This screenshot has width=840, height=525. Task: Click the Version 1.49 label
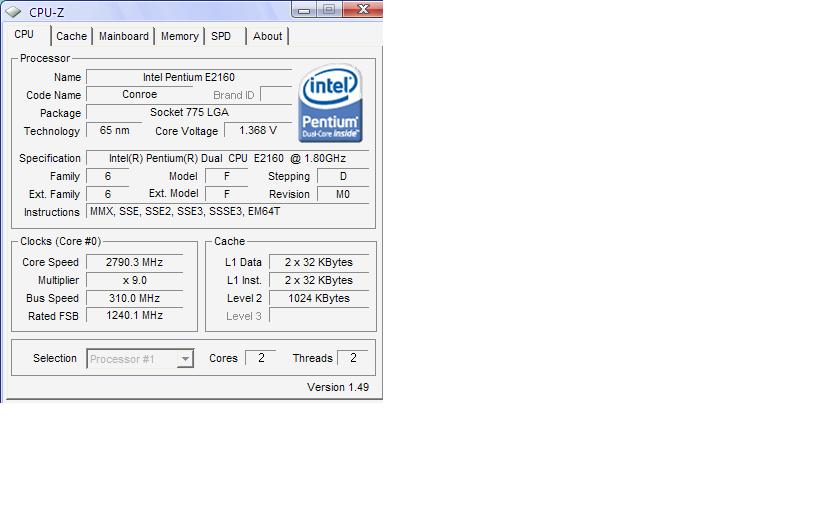[x=338, y=387]
